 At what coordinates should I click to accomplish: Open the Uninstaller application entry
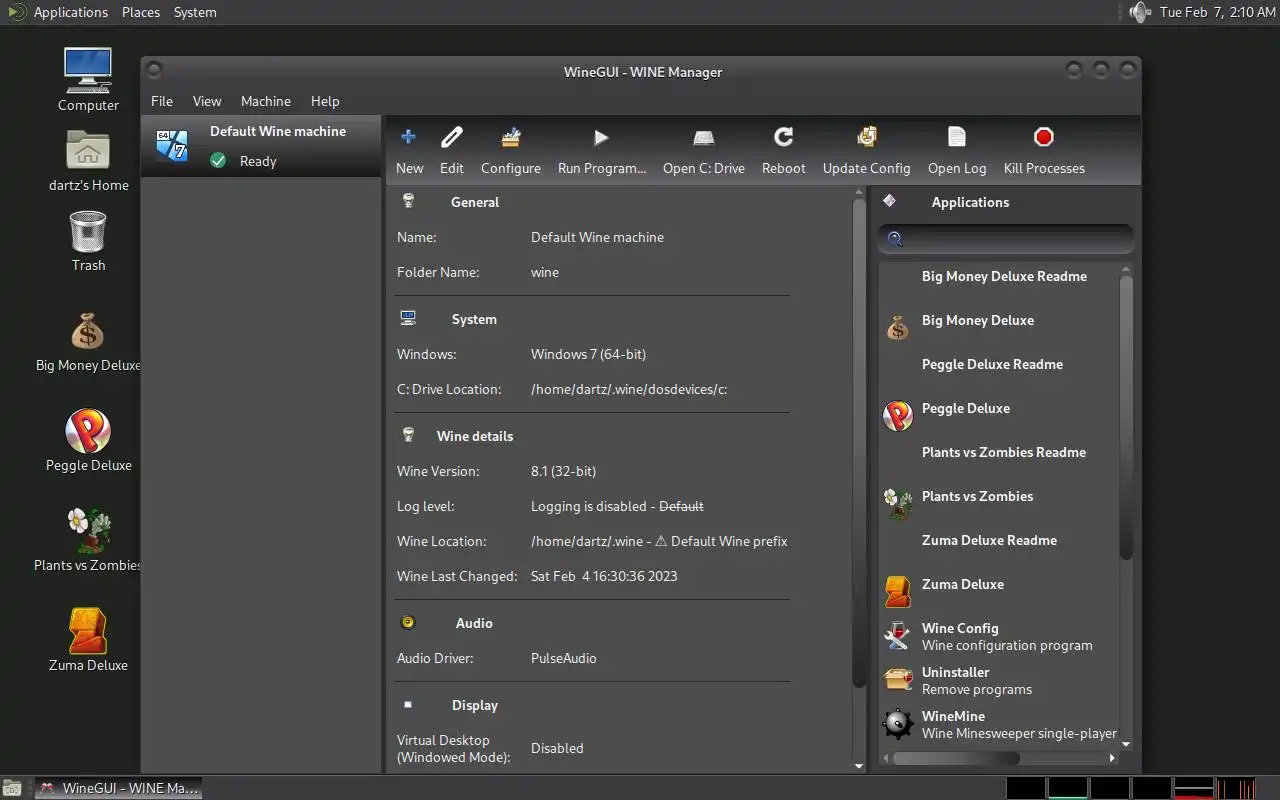(1000, 680)
